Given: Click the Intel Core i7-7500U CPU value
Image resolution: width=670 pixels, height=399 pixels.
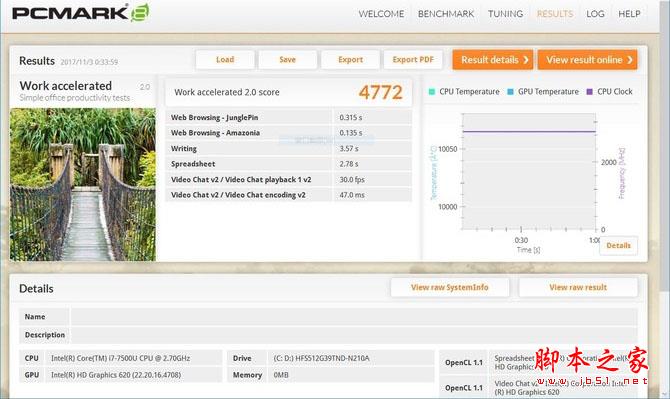Looking at the screenshot, I should pos(120,358).
